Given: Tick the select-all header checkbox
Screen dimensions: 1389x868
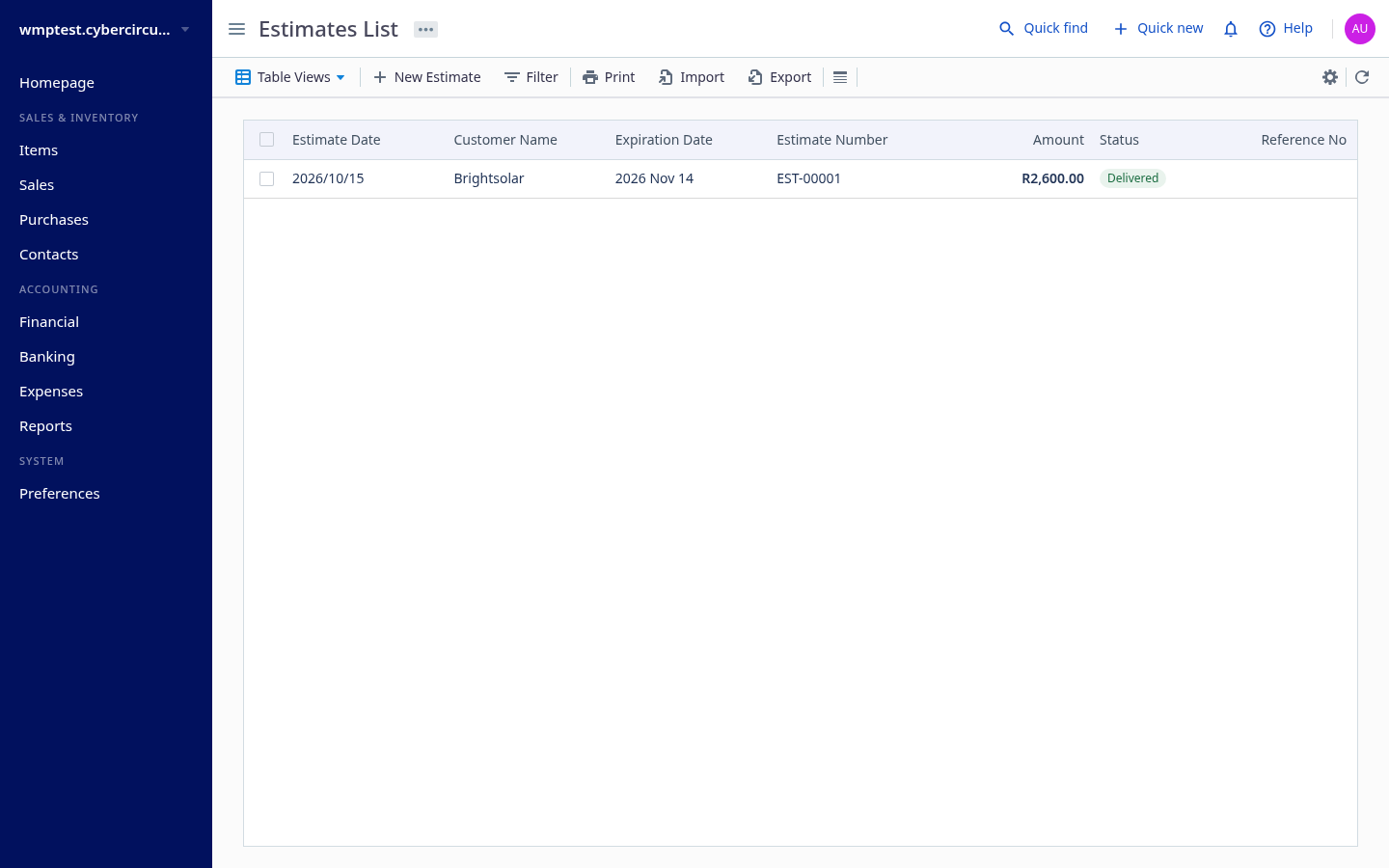Looking at the screenshot, I should tap(267, 140).
